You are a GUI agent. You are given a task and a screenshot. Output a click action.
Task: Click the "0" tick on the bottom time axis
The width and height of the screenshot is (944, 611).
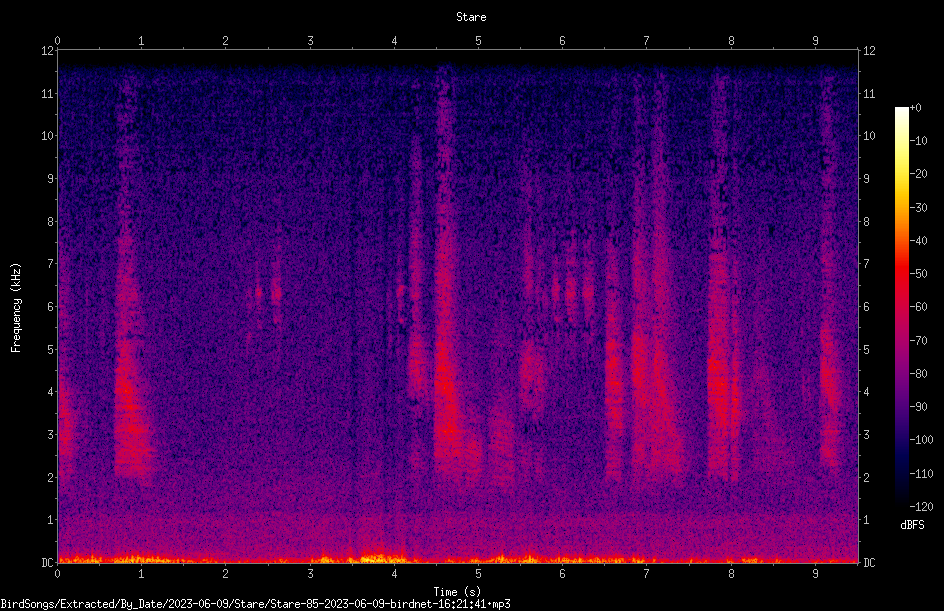coord(57,574)
